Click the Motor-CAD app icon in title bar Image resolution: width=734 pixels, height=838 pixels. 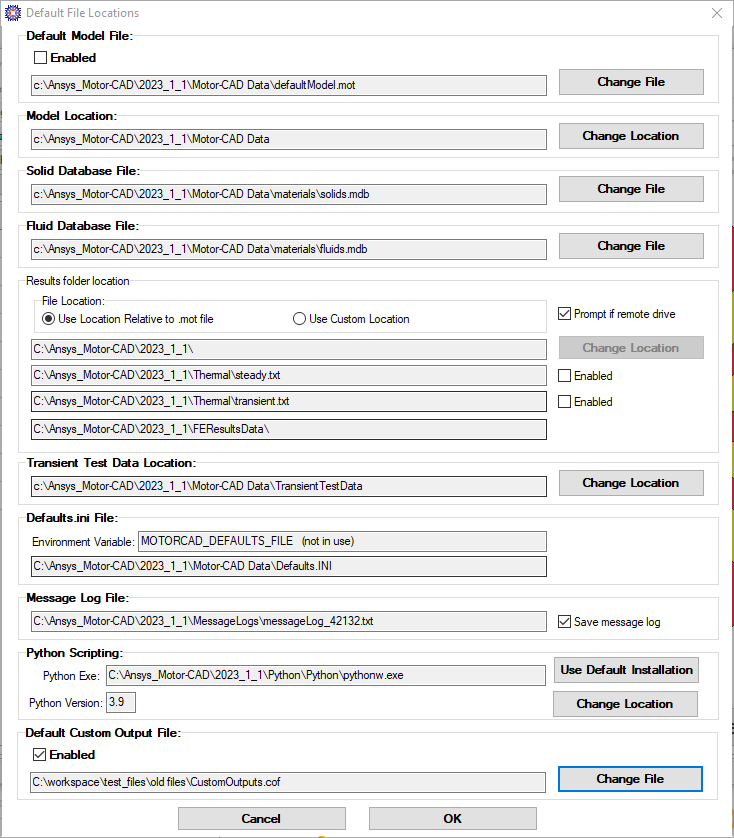[x=12, y=13]
